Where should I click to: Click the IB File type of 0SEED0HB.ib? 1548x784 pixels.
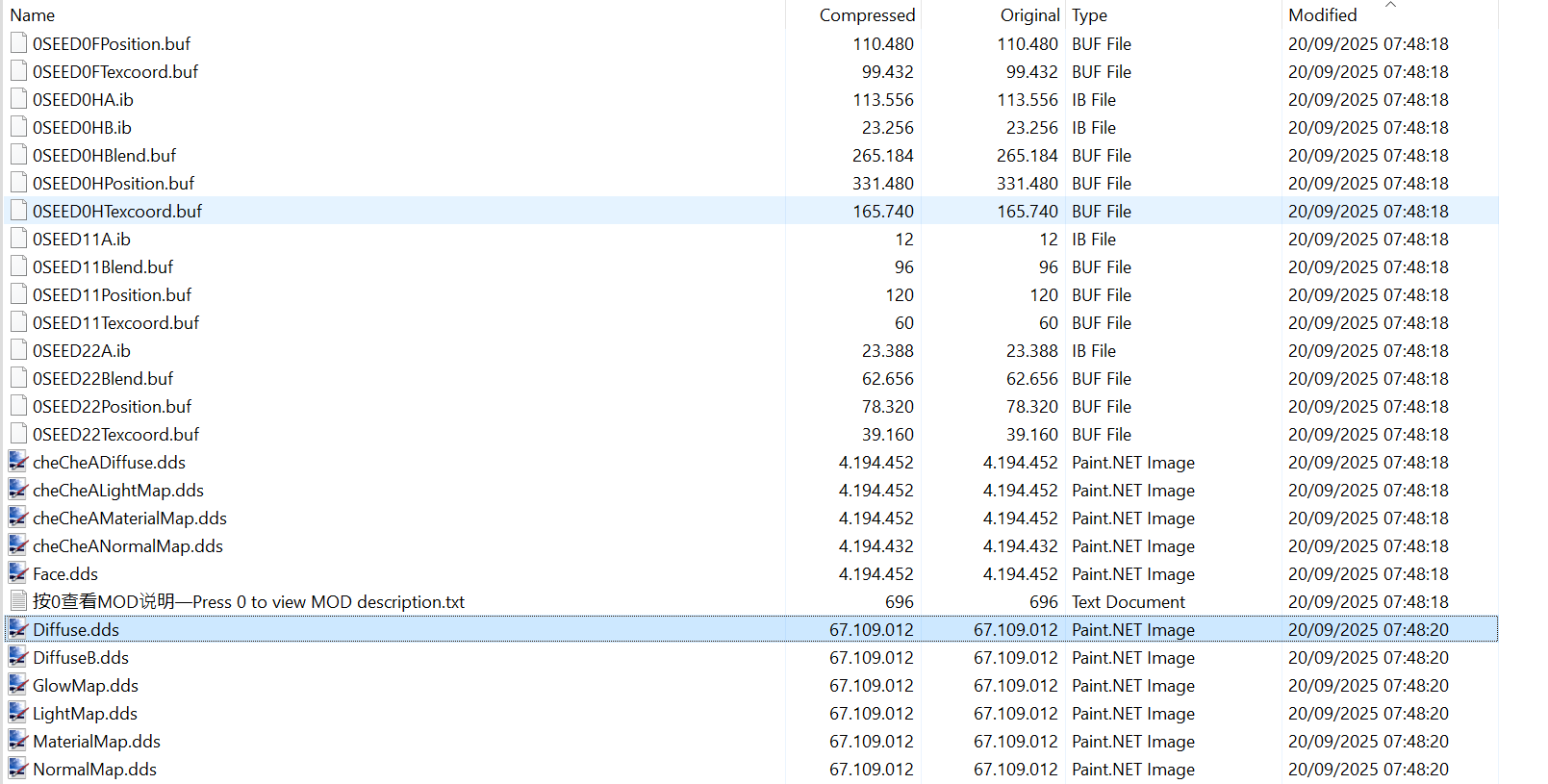pos(1094,127)
